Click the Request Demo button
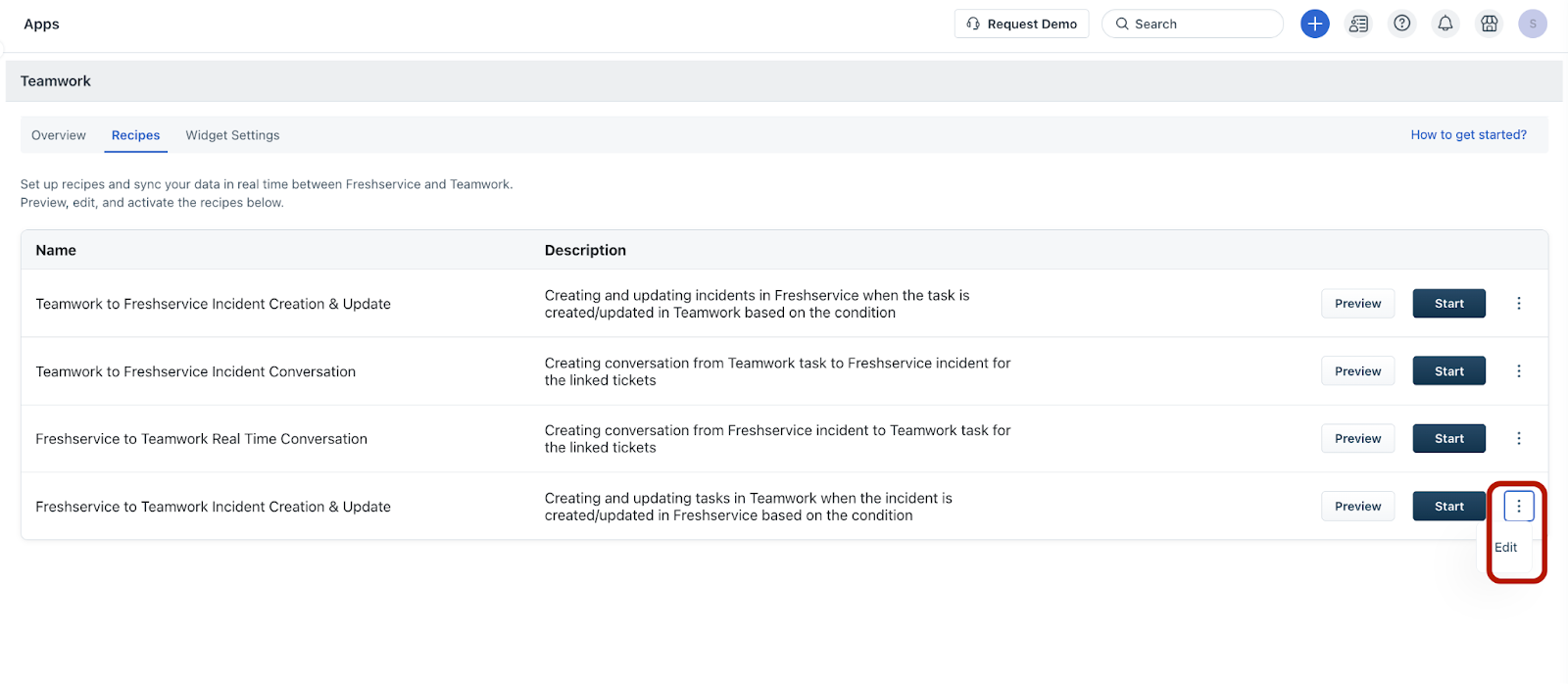 coord(1021,24)
